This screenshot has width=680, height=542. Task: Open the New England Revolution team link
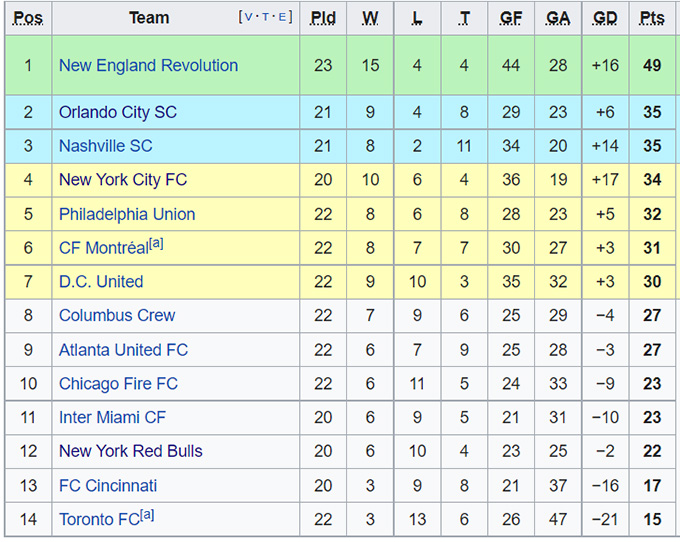coord(148,65)
